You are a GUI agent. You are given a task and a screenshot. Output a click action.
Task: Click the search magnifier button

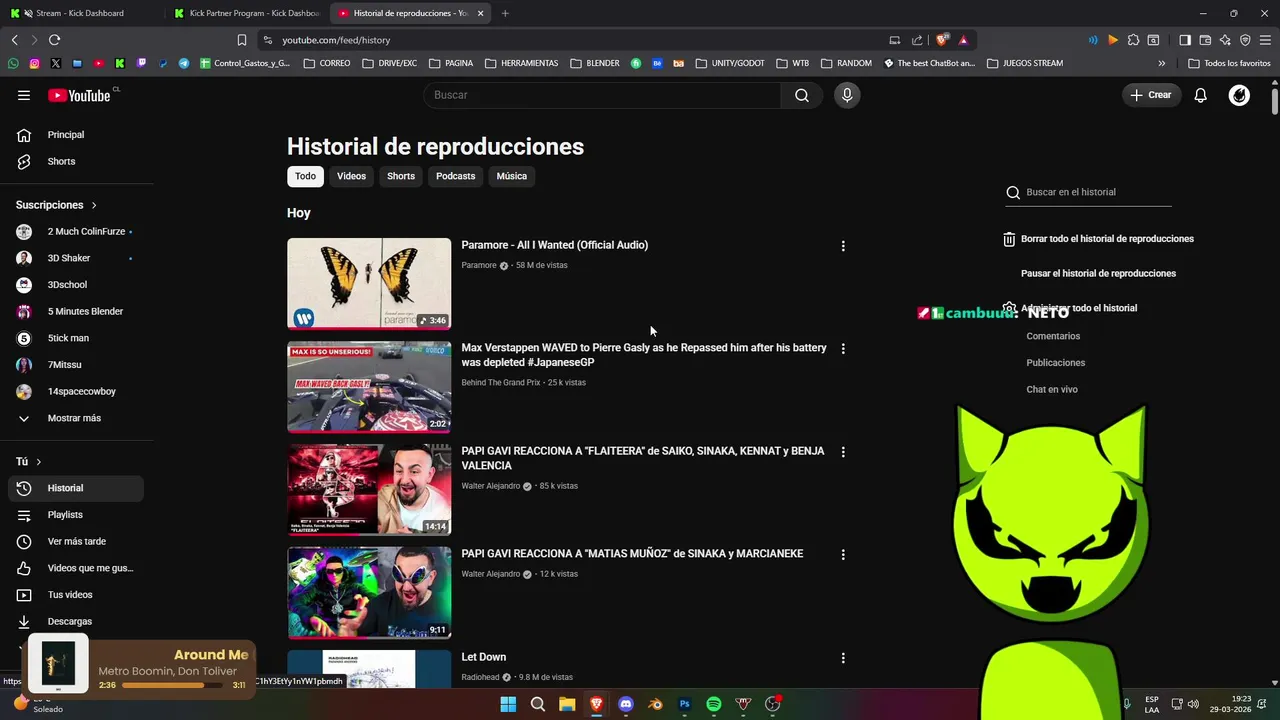802,95
